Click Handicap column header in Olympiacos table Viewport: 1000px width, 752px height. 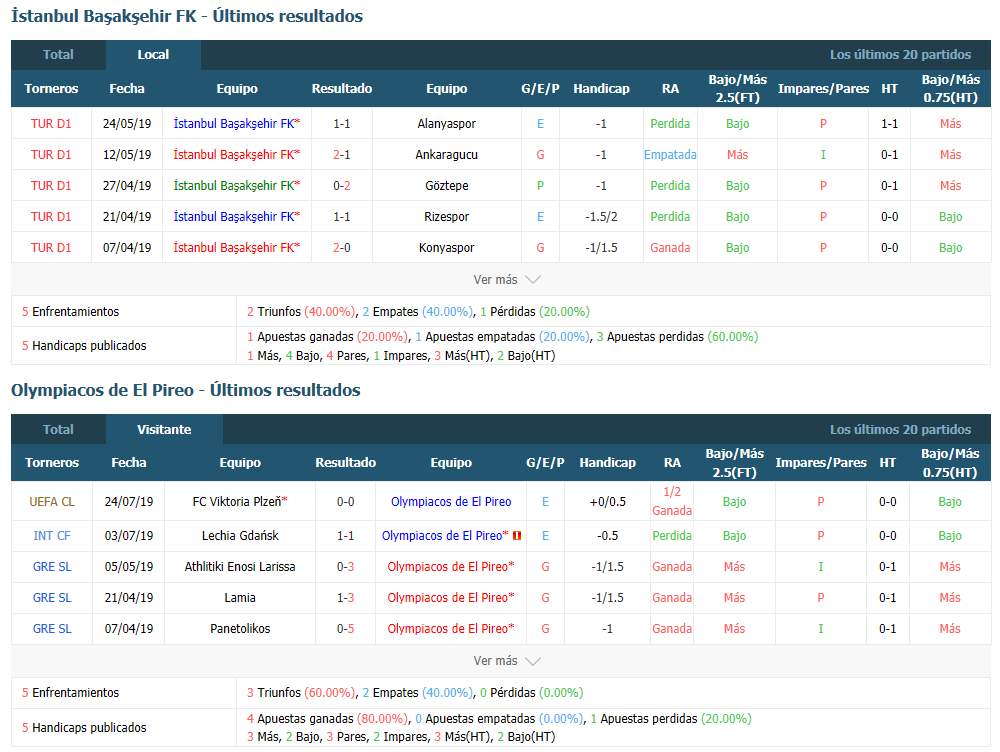click(607, 463)
